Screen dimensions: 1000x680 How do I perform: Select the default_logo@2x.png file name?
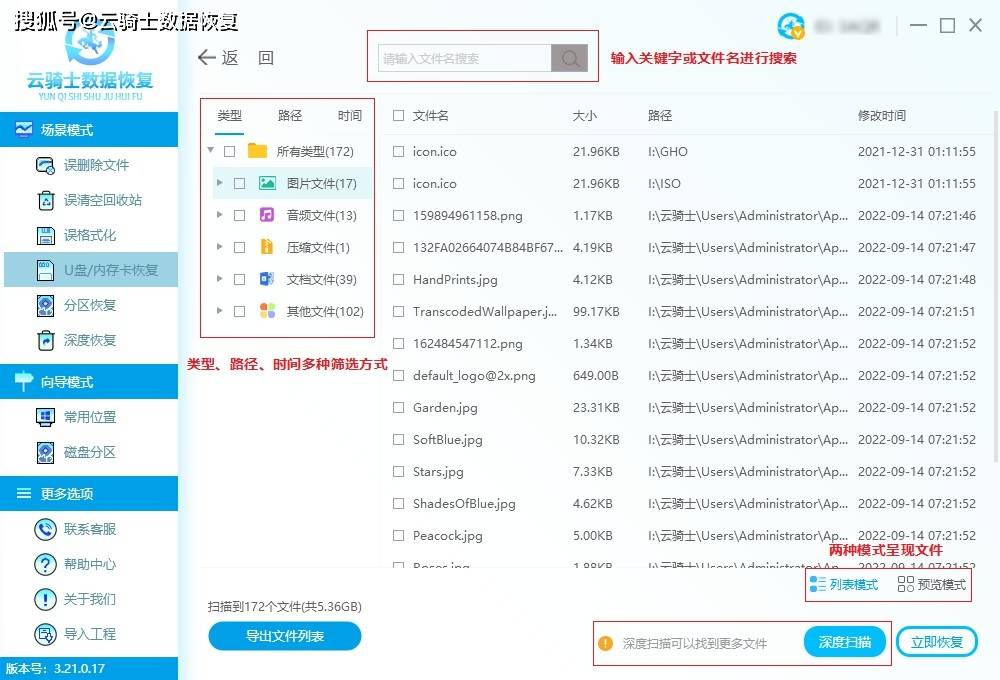(x=474, y=376)
